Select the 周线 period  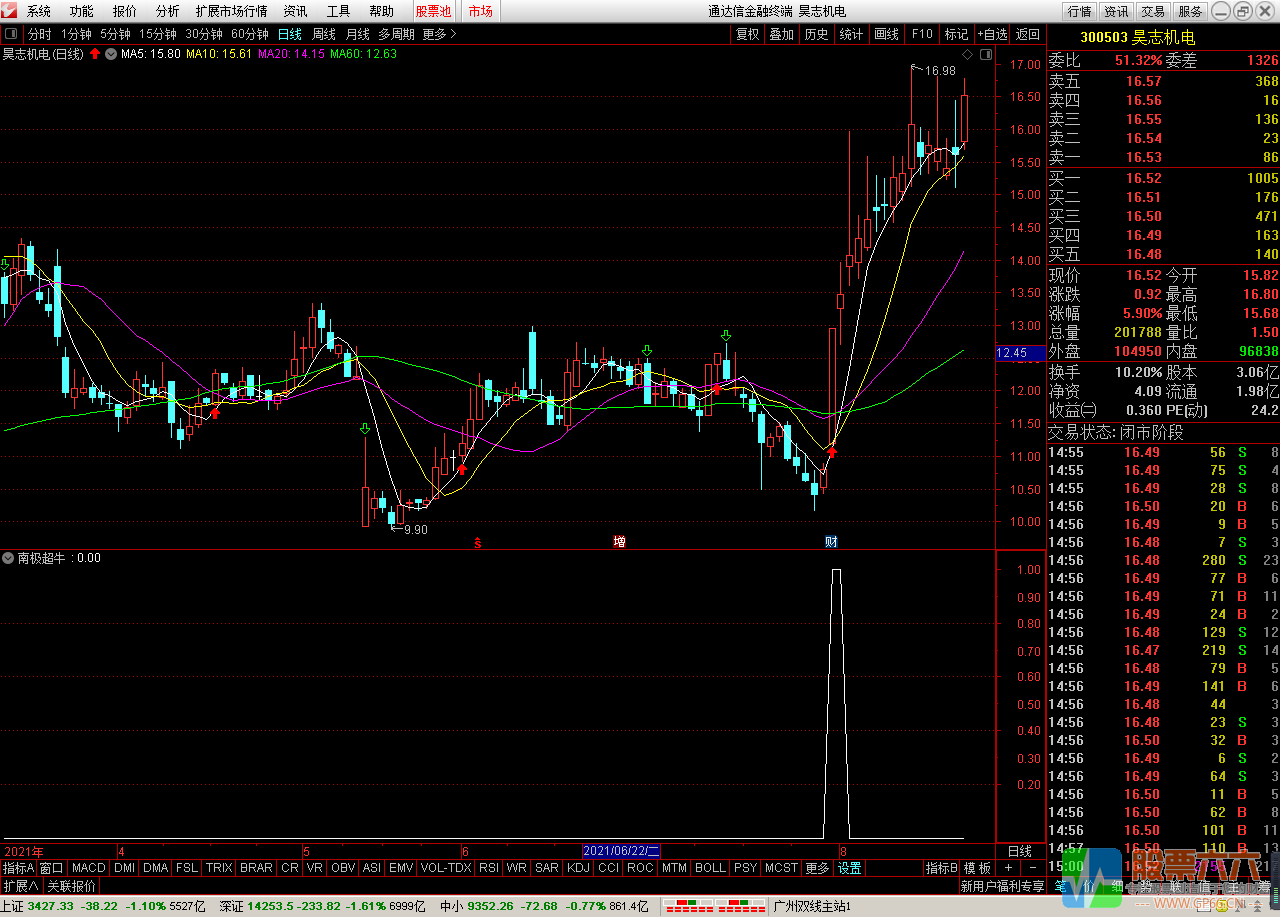tap(324, 34)
